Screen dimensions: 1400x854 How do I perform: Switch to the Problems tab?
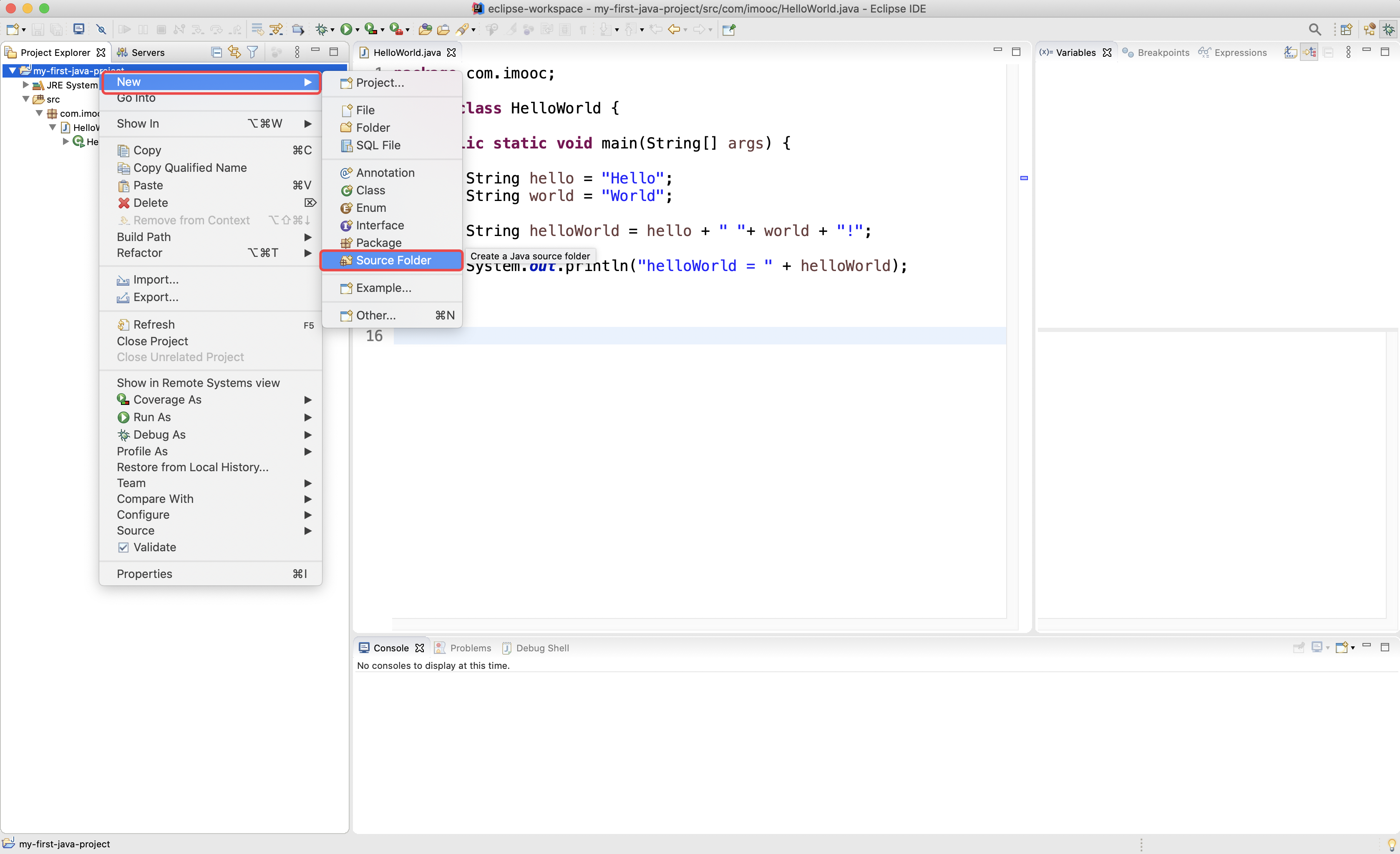tap(463, 648)
